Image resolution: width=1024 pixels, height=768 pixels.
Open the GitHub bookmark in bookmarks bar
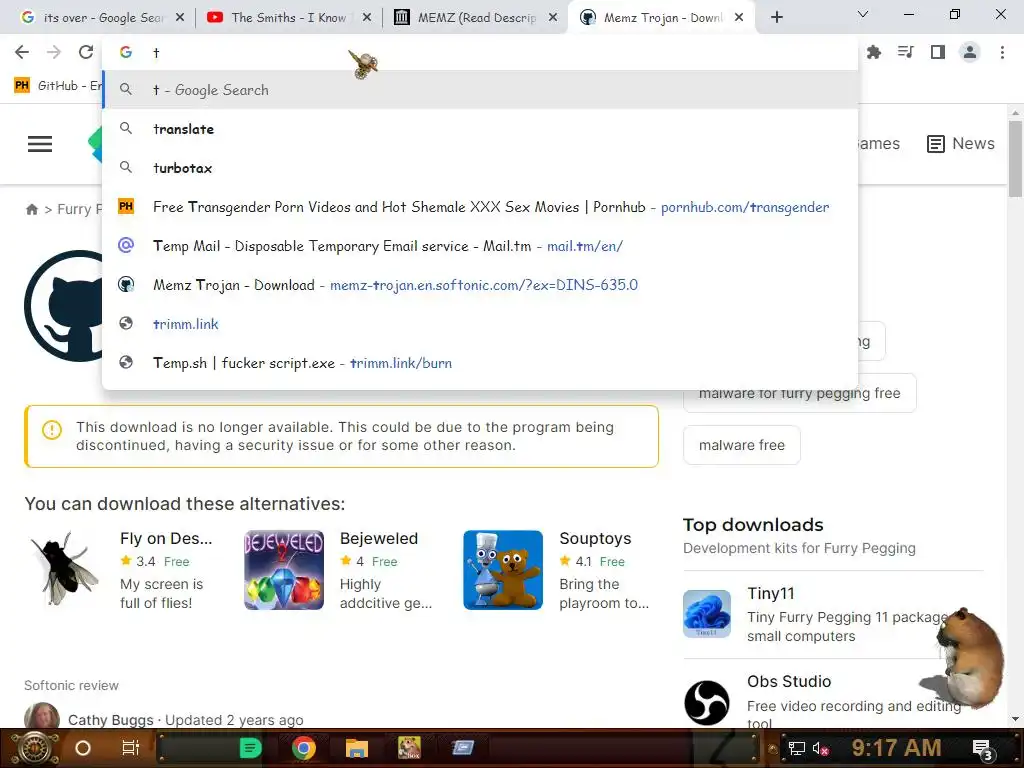pyautogui.click(x=57, y=86)
